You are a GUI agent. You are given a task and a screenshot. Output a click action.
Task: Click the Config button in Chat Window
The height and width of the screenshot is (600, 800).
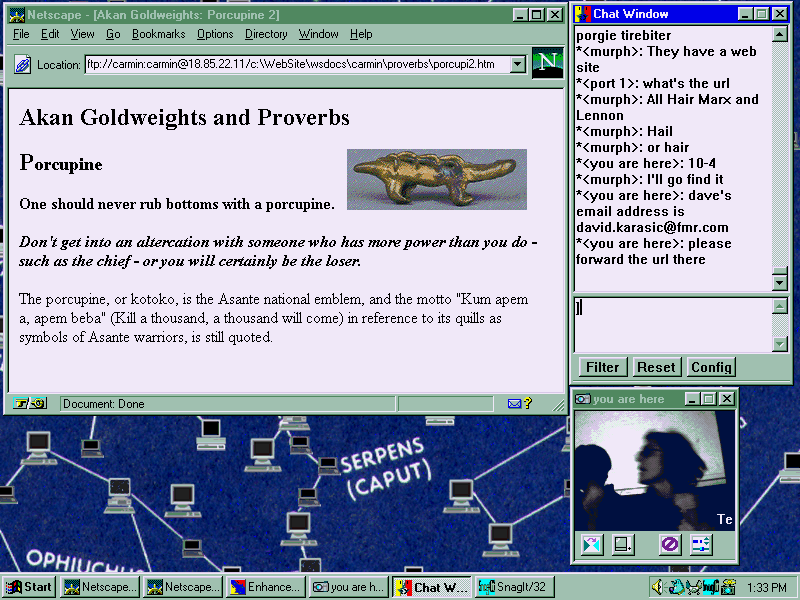pyautogui.click(x=711, y=367)
